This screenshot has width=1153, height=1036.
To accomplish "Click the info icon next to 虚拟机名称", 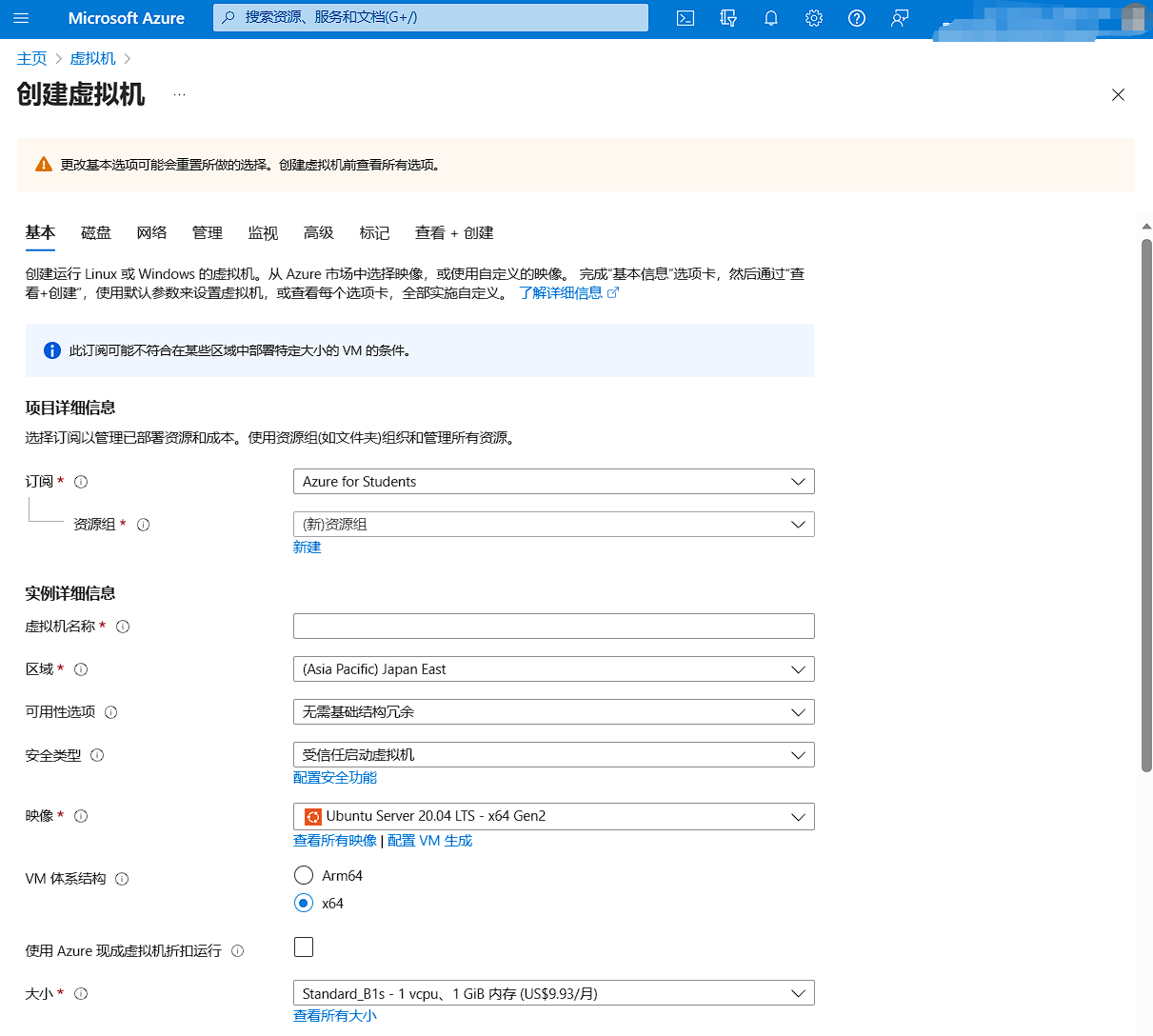I will click(x=123, y=627).
